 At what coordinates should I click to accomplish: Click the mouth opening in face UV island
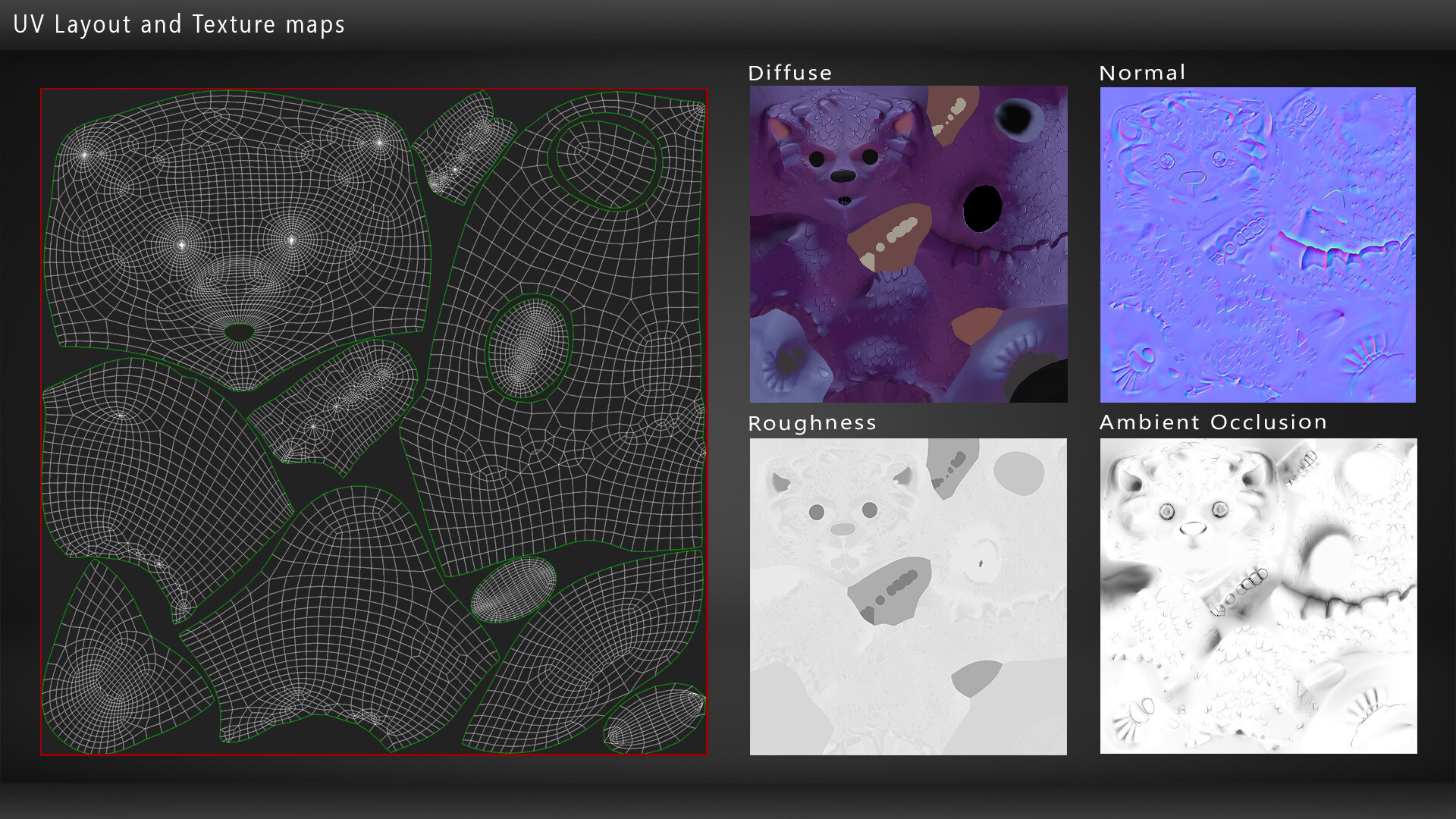[240, 332]
